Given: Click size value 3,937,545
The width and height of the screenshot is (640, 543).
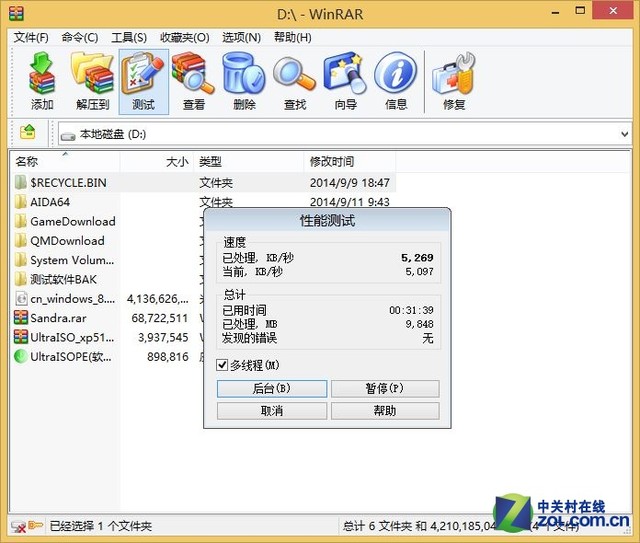Looking at the screenshot, I should coord(163,337).
